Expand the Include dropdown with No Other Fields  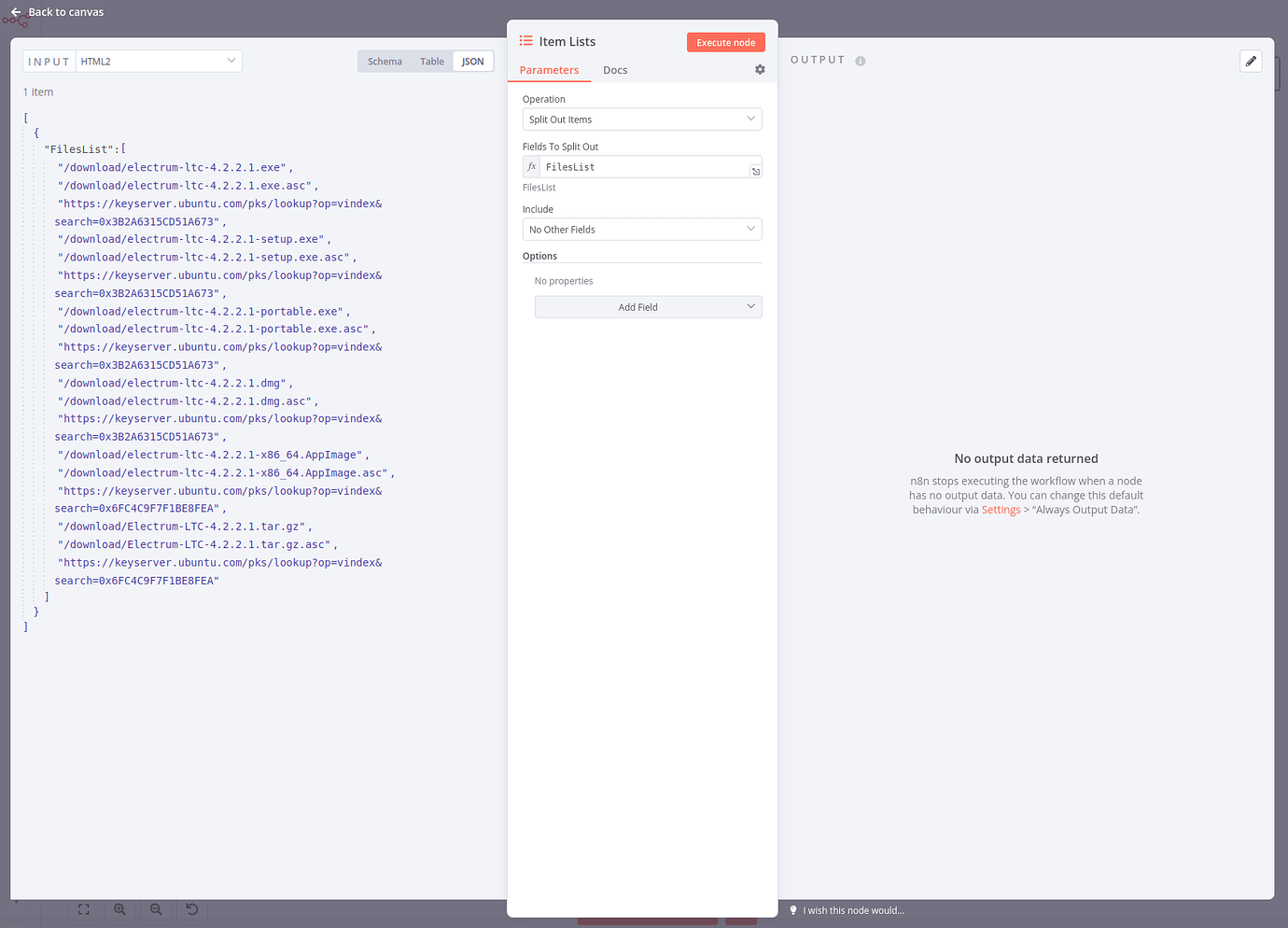(x=642, y=230)
